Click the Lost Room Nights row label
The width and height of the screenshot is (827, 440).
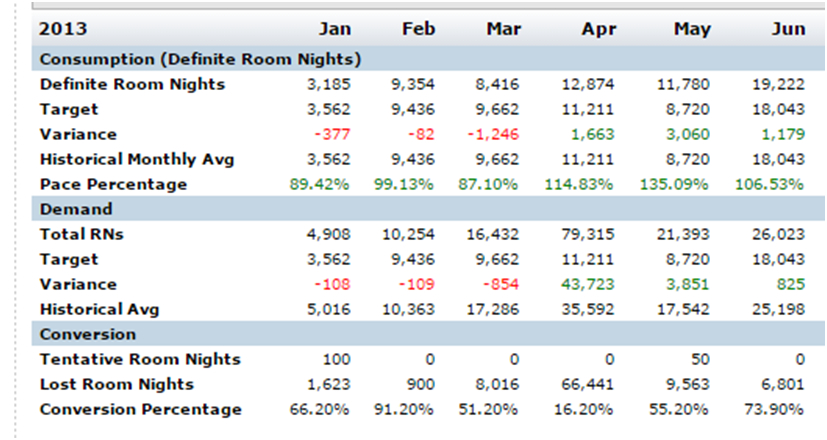(x=117, y=384)
